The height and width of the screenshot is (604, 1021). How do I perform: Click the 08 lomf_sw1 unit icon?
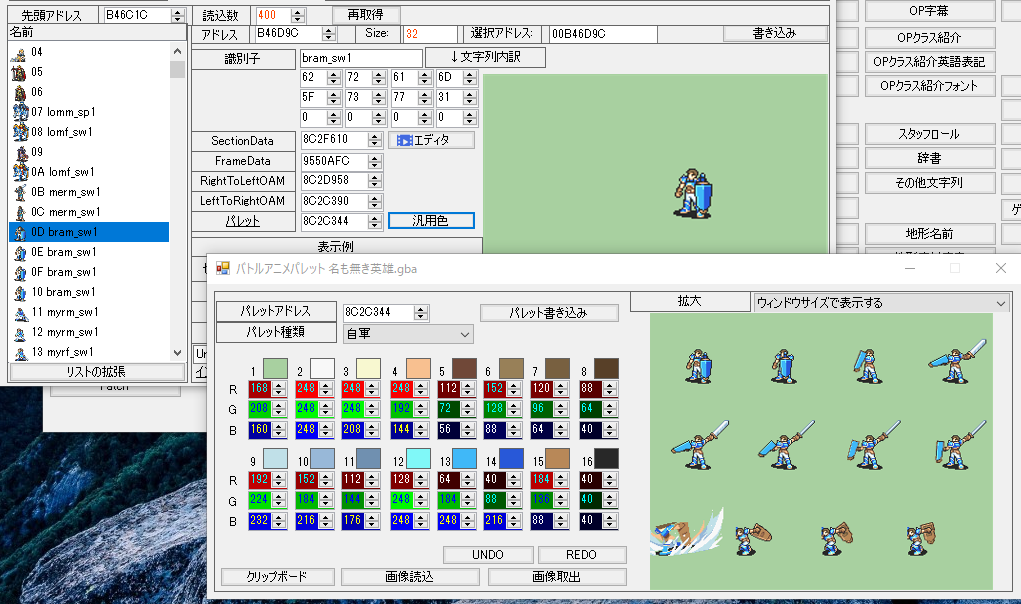pos(20,132)
